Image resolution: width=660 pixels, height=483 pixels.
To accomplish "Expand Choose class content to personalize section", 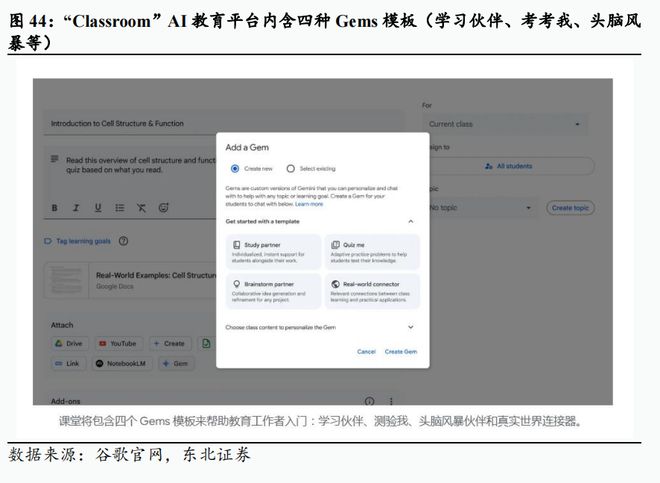I will point(411,327).
